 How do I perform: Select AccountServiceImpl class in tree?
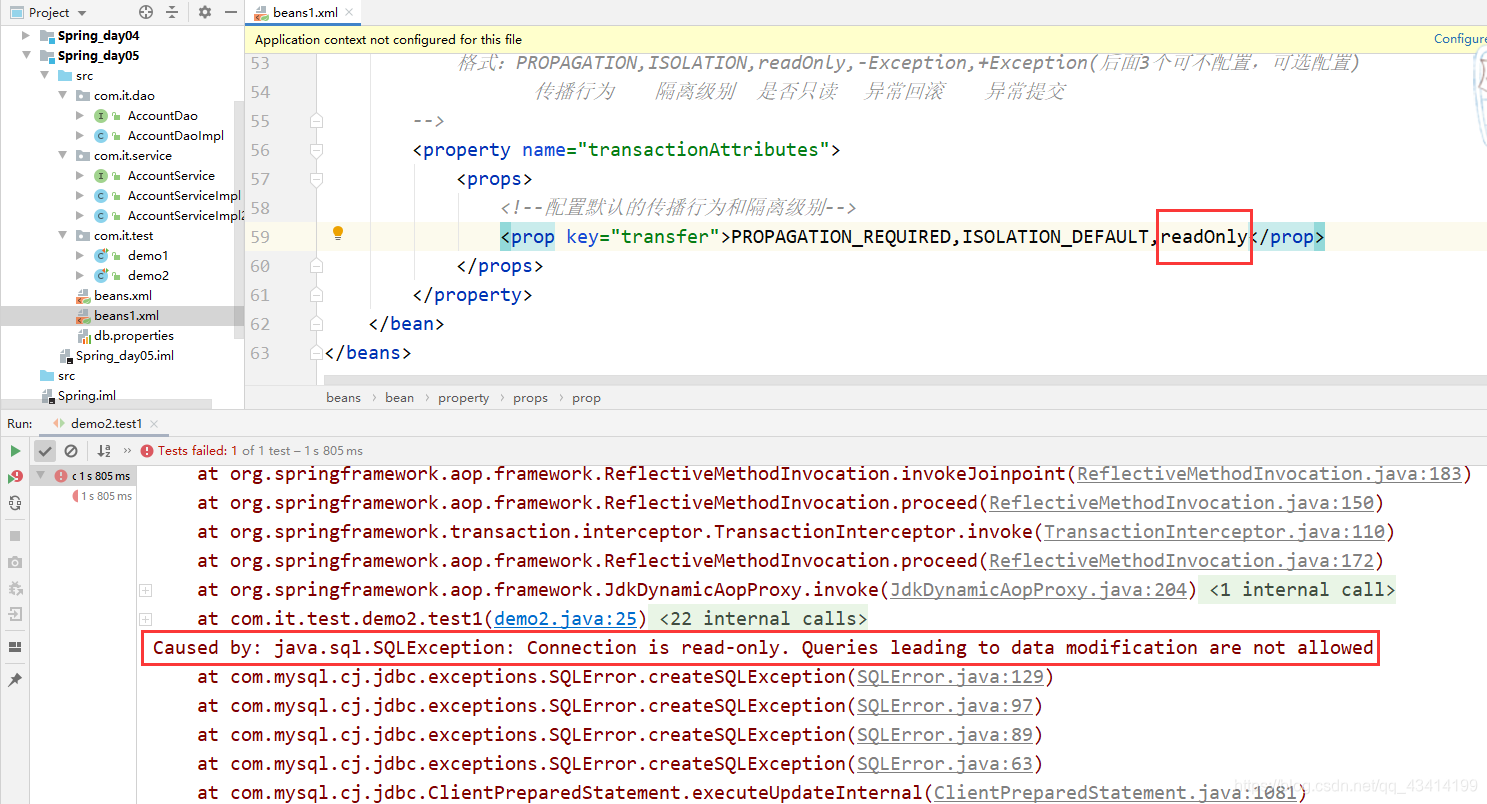(184, 195)
